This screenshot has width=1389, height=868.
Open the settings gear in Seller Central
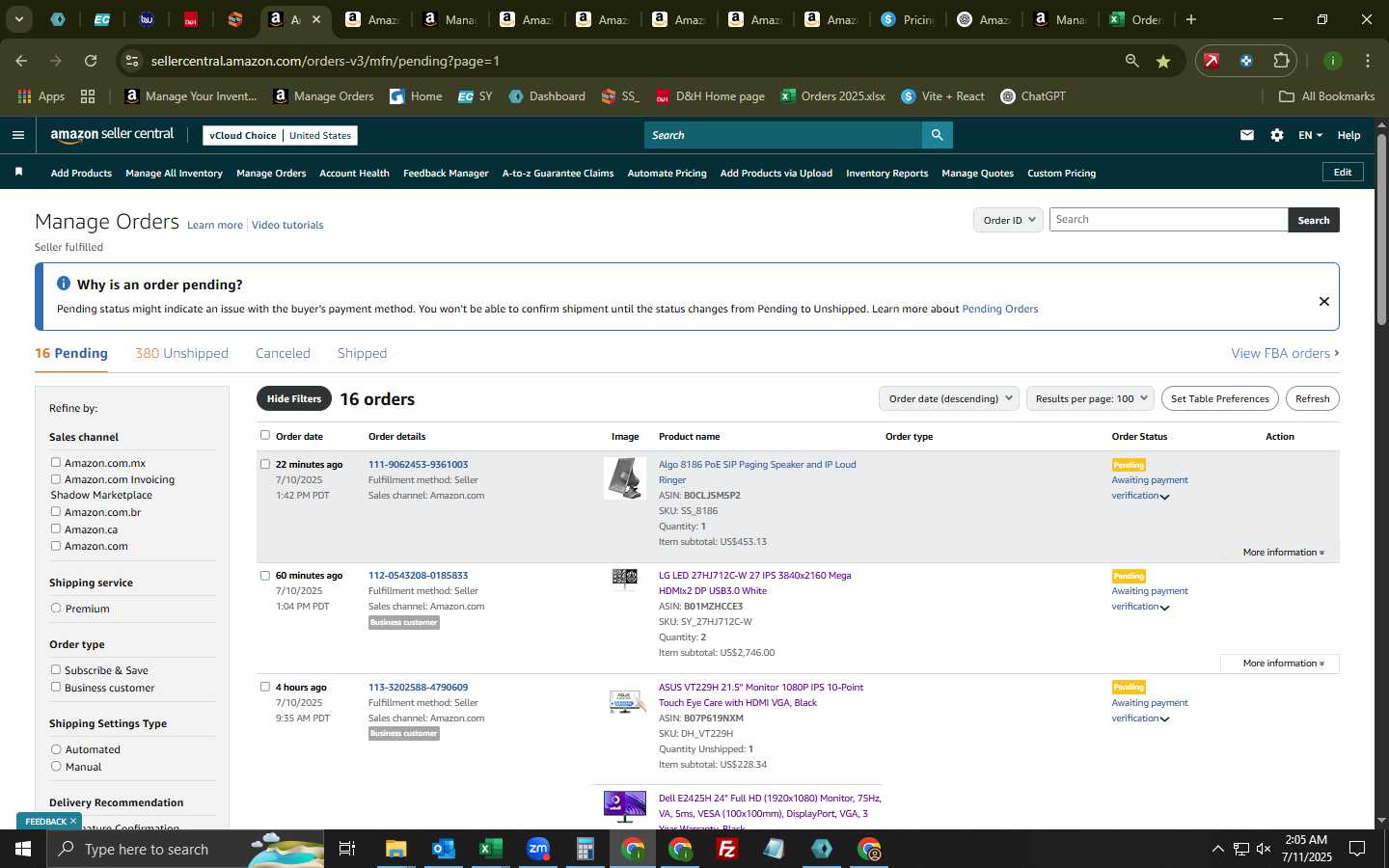click(x=1277, y=135)
